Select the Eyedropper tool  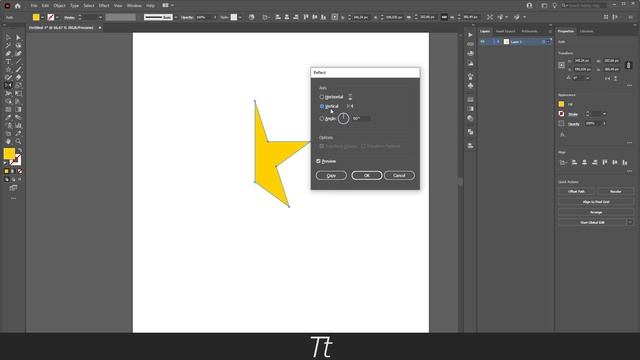pos(8,118)
